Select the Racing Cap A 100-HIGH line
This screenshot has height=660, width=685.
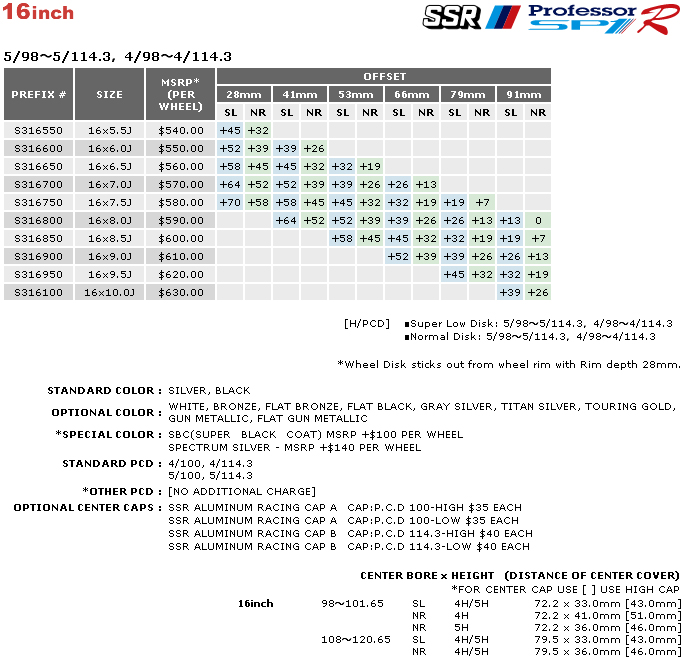click(x=345, y=508)
